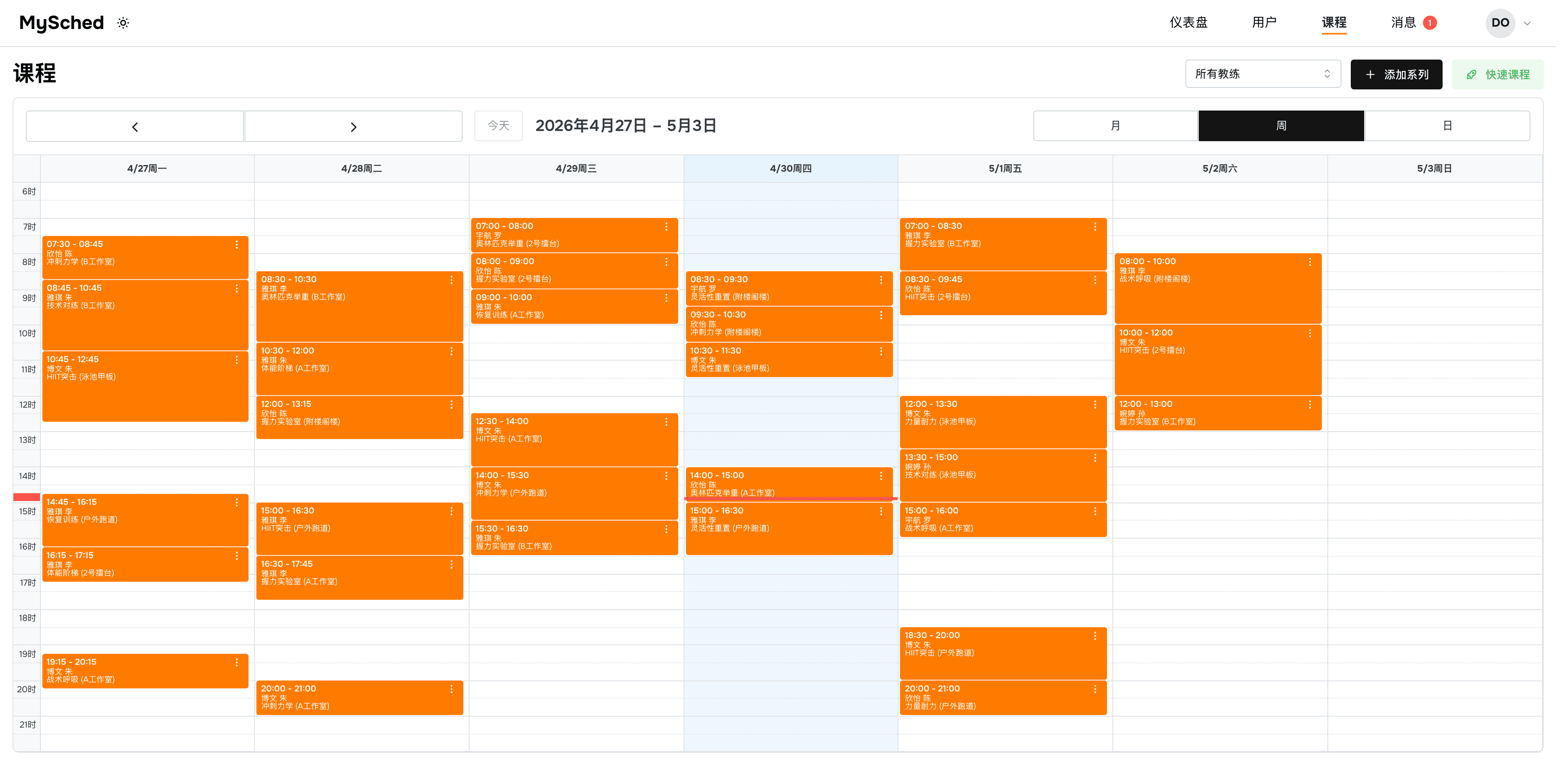Screen dimensions: 1568x784
Task: Switch to 周 week view
Action: pos(1281,125)
